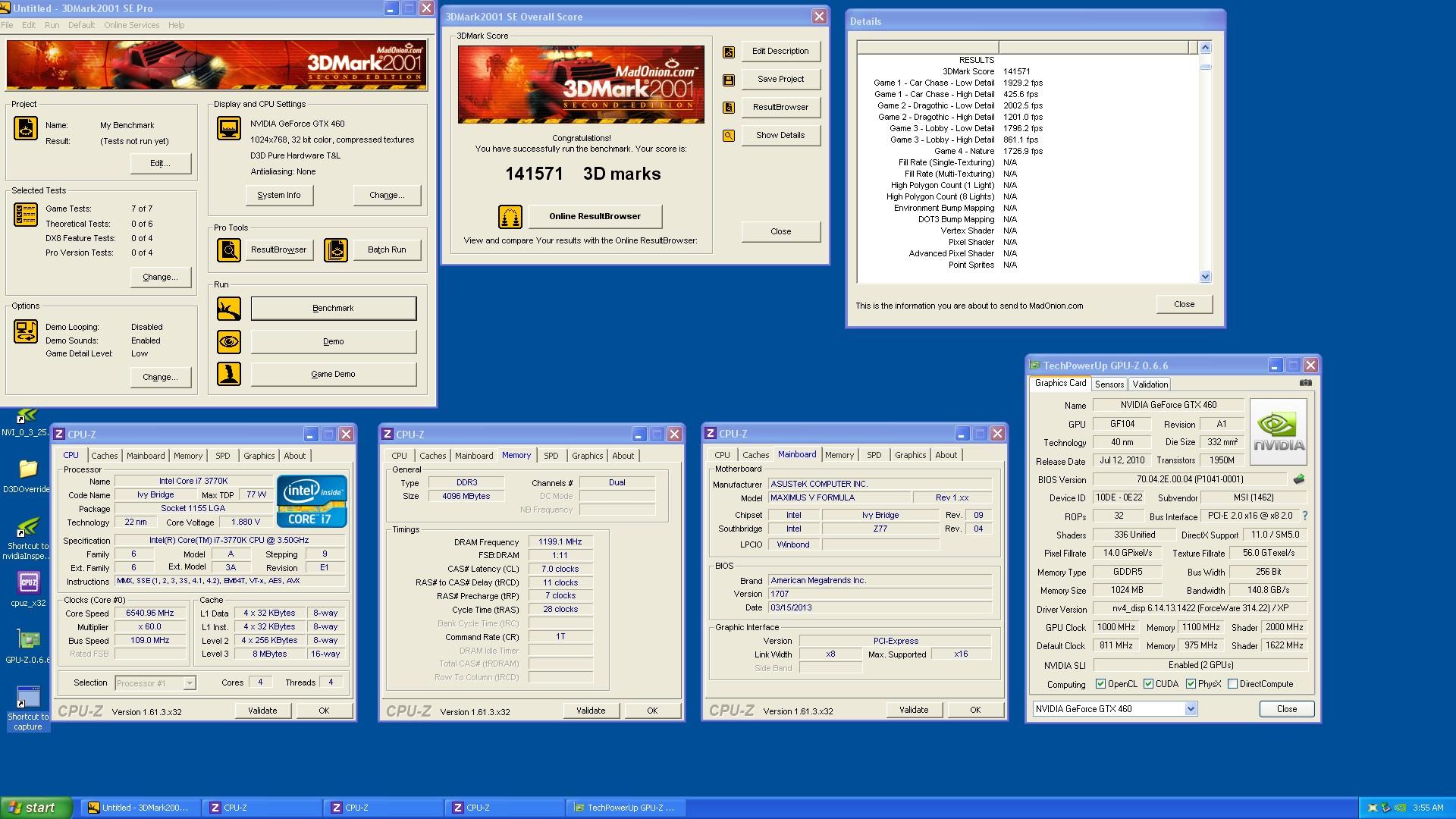This screenshot has height=819, width=1456.
Task: Select the cpuz_x32 desktop icon
Action: click(28, 589)
